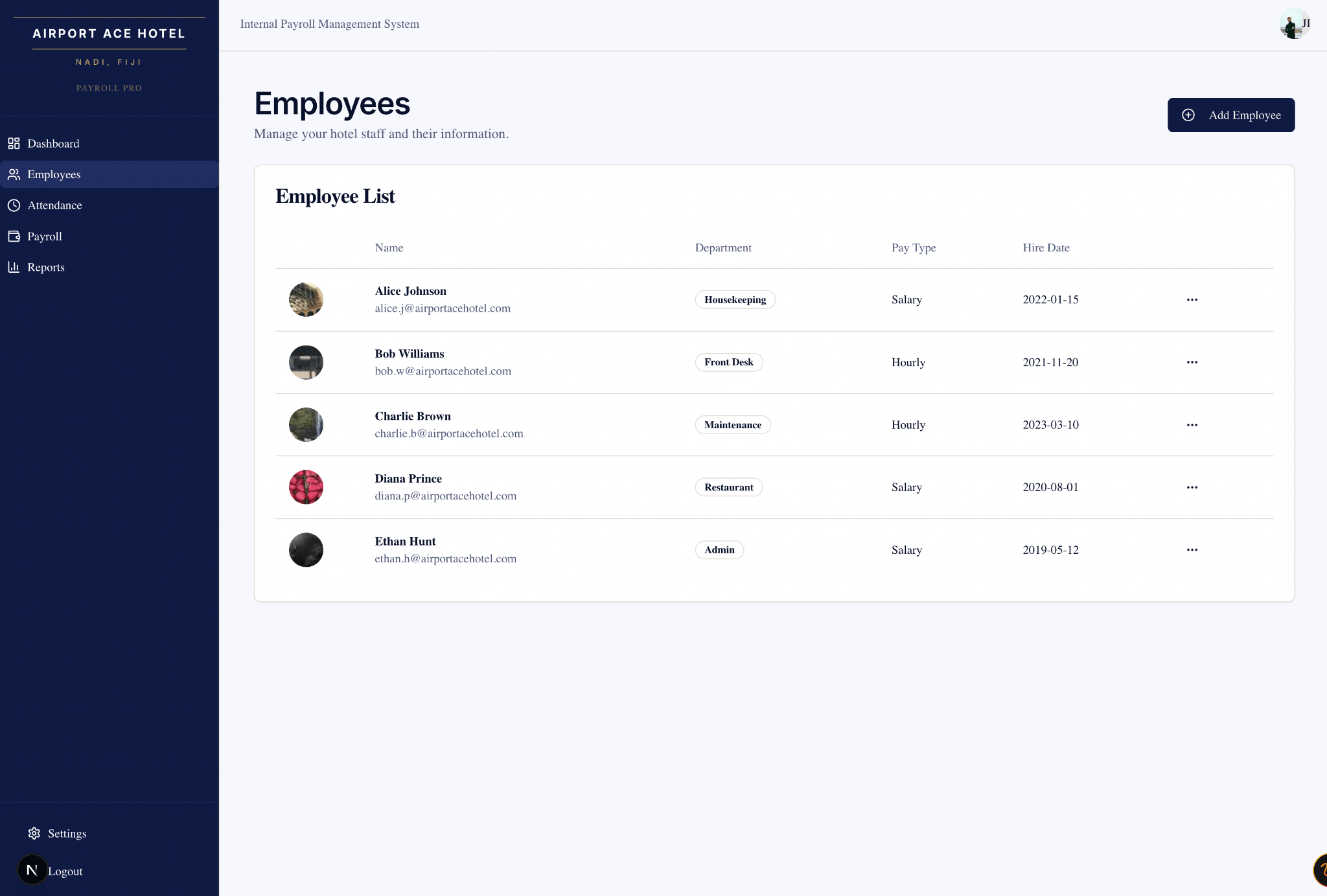
Task: Click the Housekeeping department badge
Action: click(x=735, y=299)
